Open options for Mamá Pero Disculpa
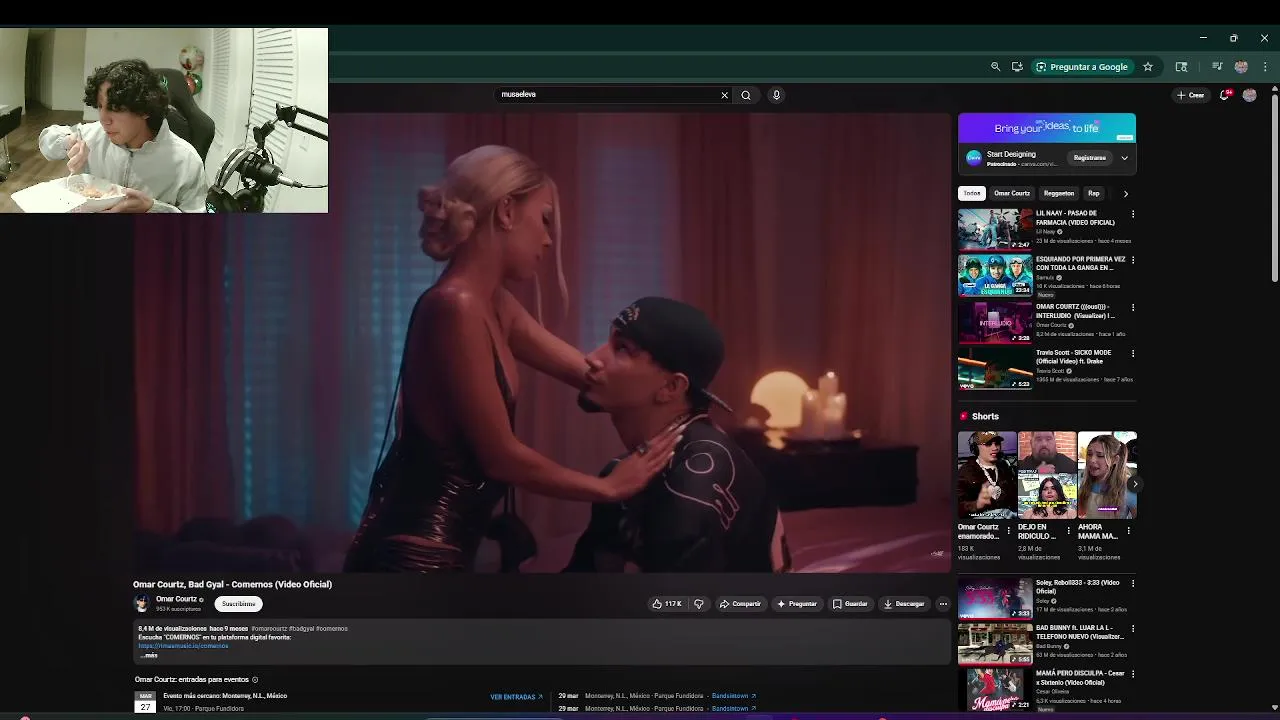Screen dimensions: 1280x720 point(1132,674)
